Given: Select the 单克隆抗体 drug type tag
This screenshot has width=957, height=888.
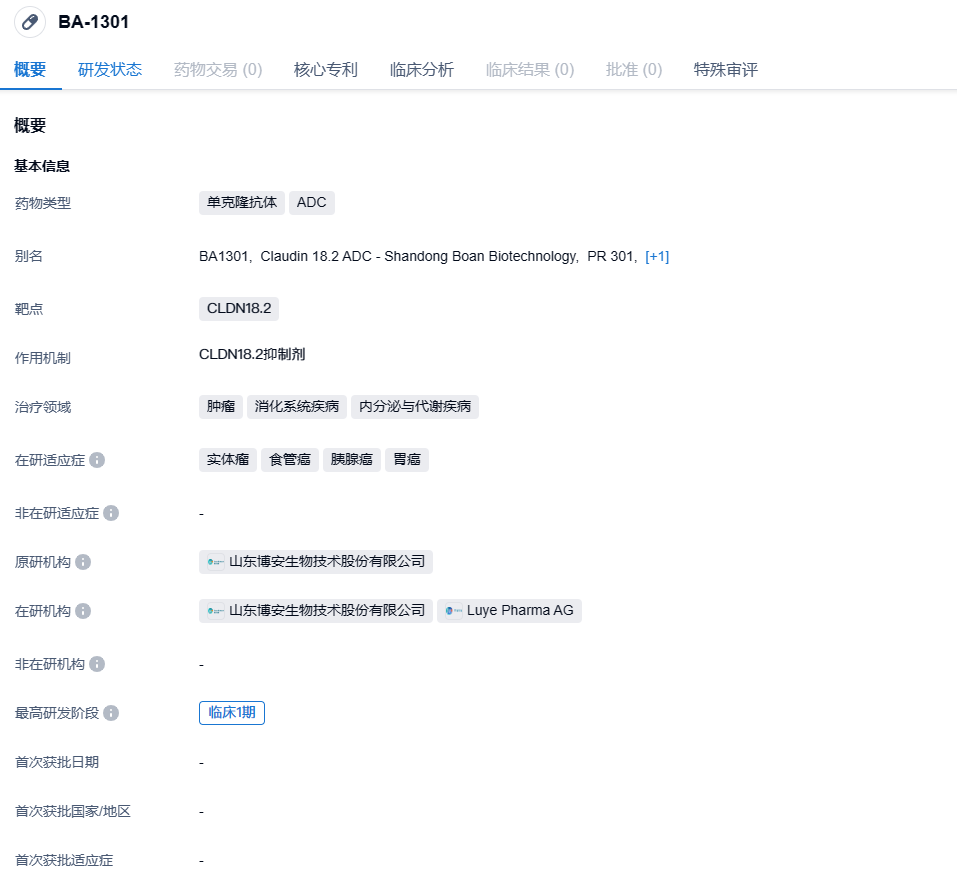Looking at the screenshot, I should pyautogui.click(x=242, y=202).
